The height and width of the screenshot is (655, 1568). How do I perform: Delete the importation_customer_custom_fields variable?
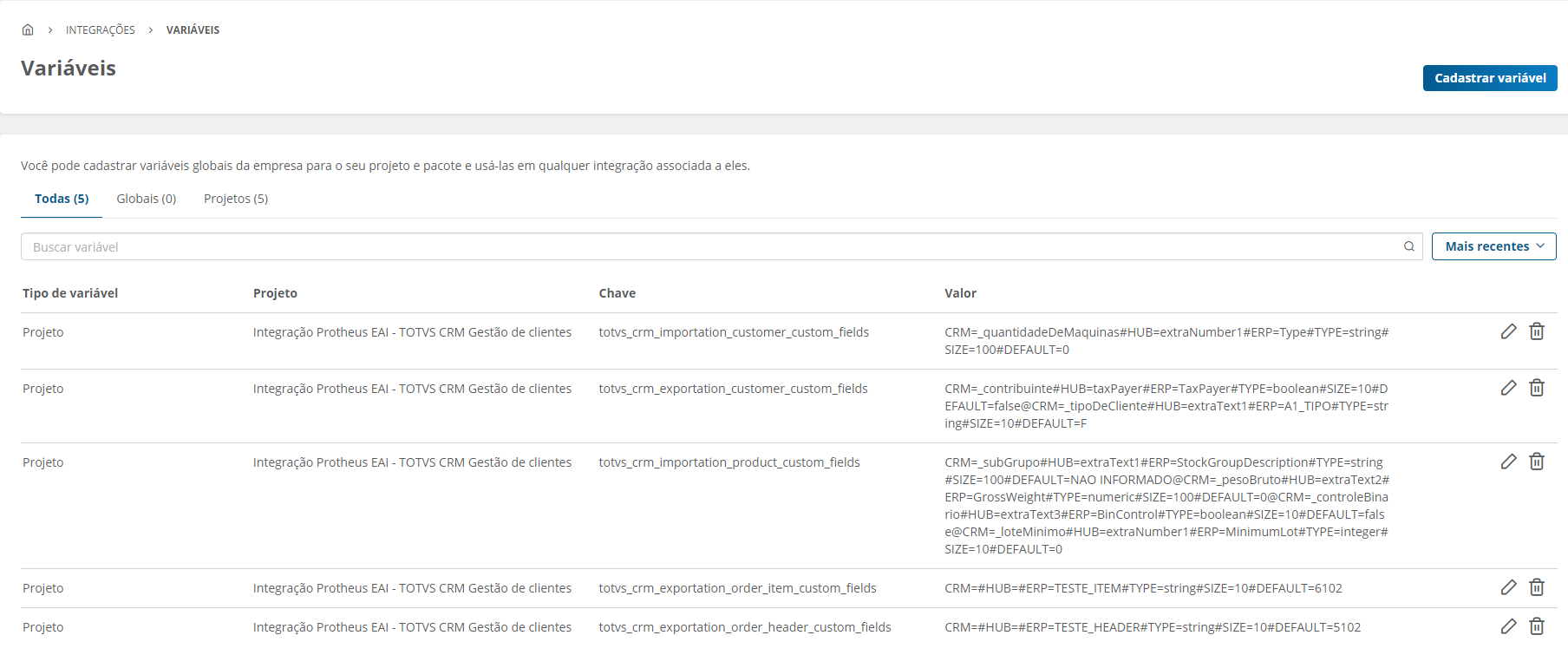pos(1537,331)
